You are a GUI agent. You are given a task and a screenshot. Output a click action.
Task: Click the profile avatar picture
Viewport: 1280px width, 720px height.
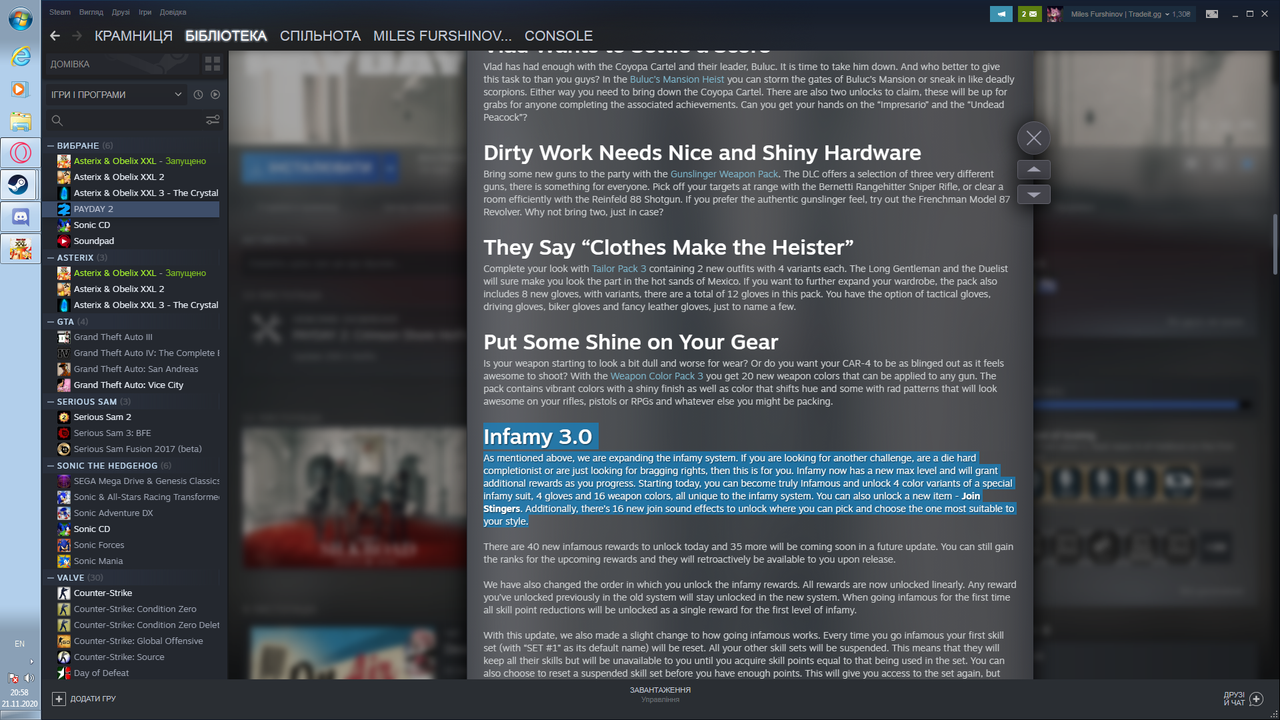(1054, 14)
